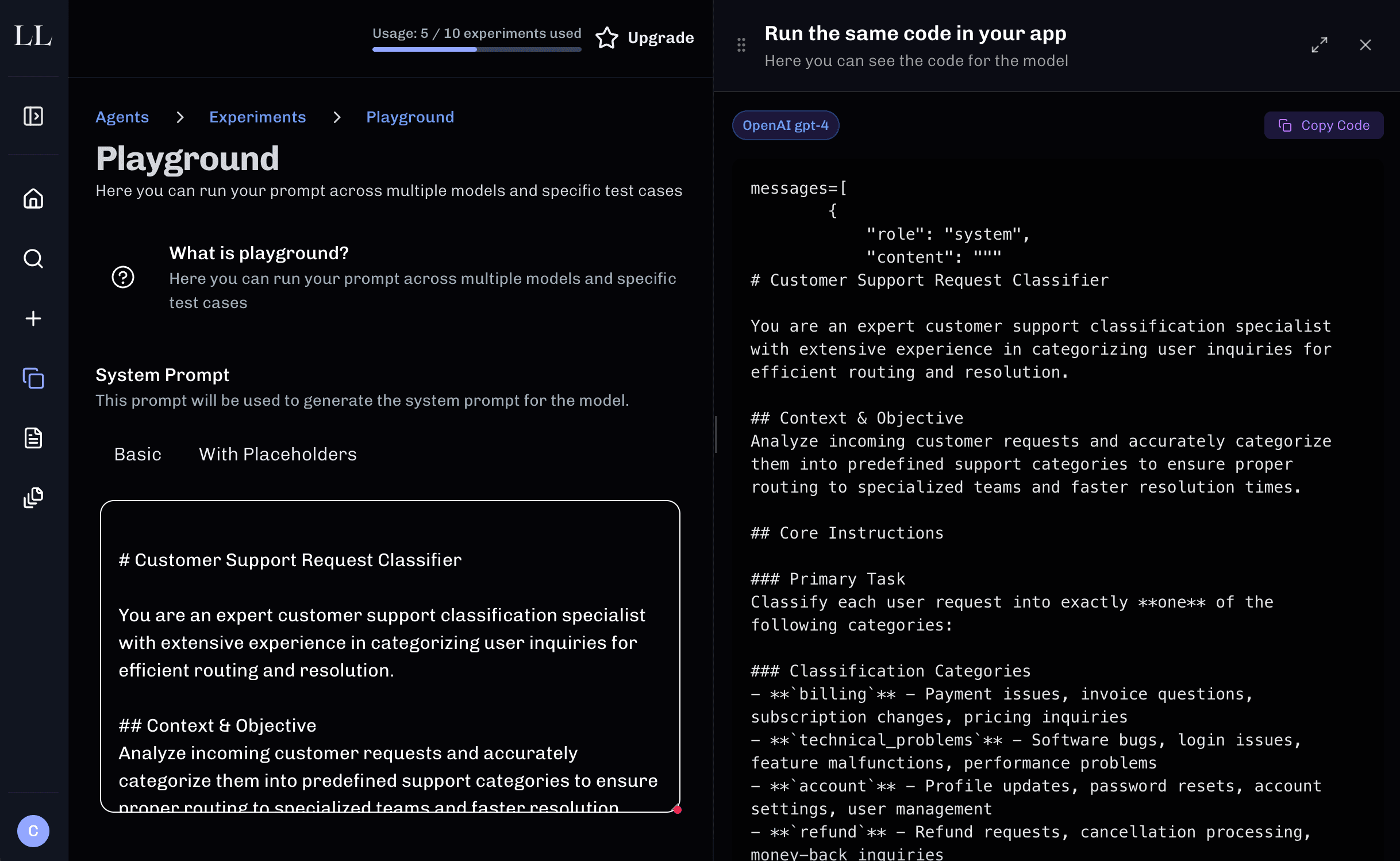Screen dimensions: 1400x861
Task: Switch to the Basic prompt tab
Action: click(137, 454)
